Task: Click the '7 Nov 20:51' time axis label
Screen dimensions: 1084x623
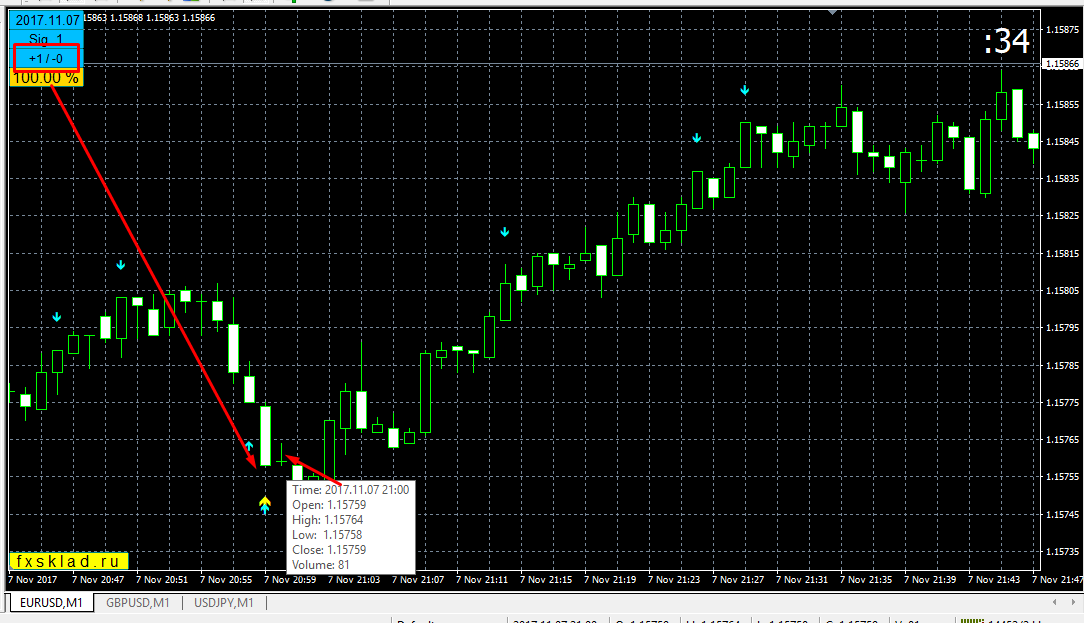Action: pos(162,579)
